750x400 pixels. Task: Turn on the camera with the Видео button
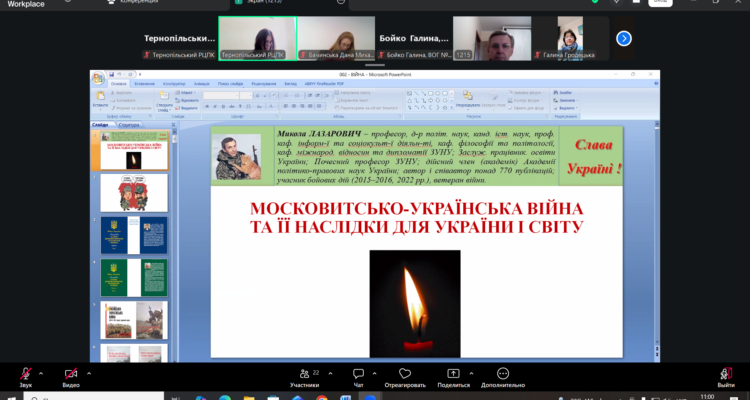[x=71, y=375]
